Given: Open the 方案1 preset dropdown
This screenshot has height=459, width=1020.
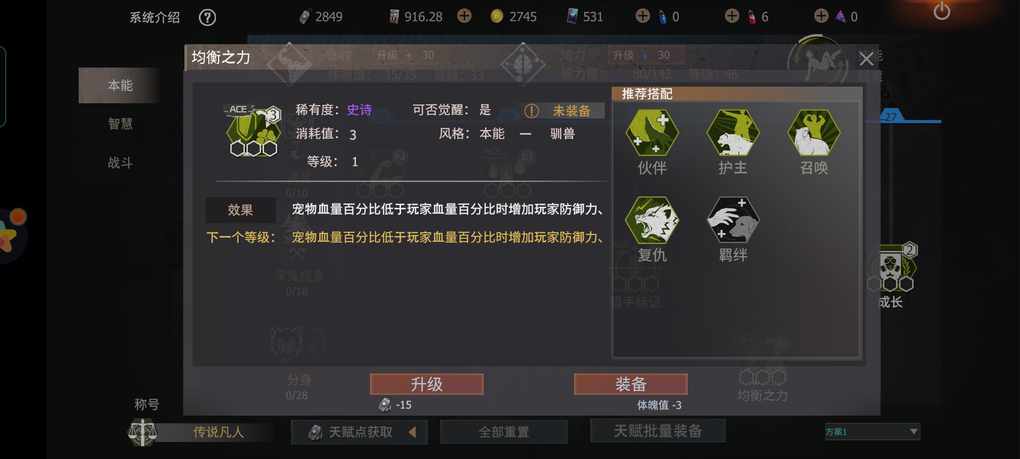Looking at the screenshot, I should [872, 432].
